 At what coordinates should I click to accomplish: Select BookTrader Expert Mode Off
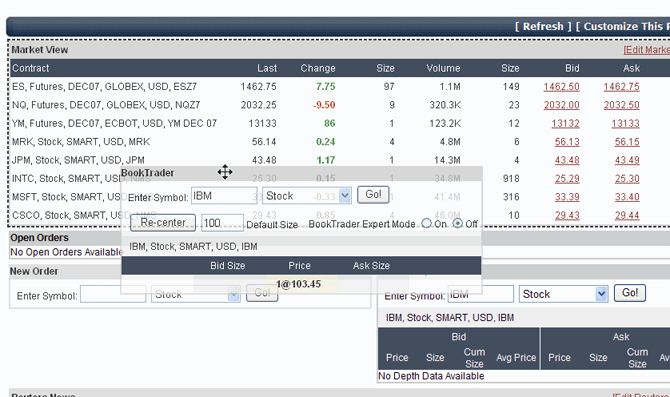[x=458, y=223]
